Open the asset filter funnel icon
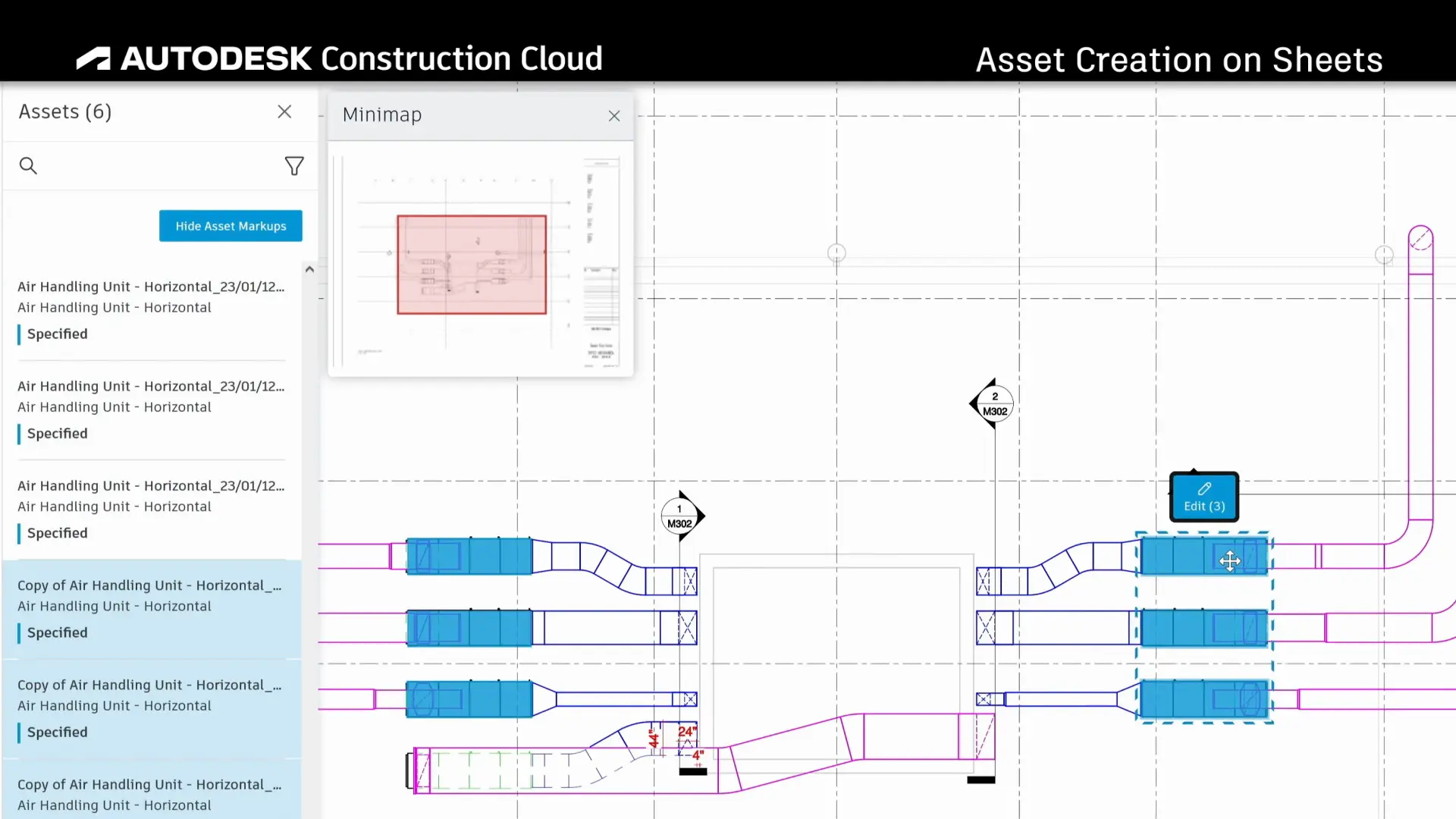The image size is (1456, 819). click(x=294, y=165)
